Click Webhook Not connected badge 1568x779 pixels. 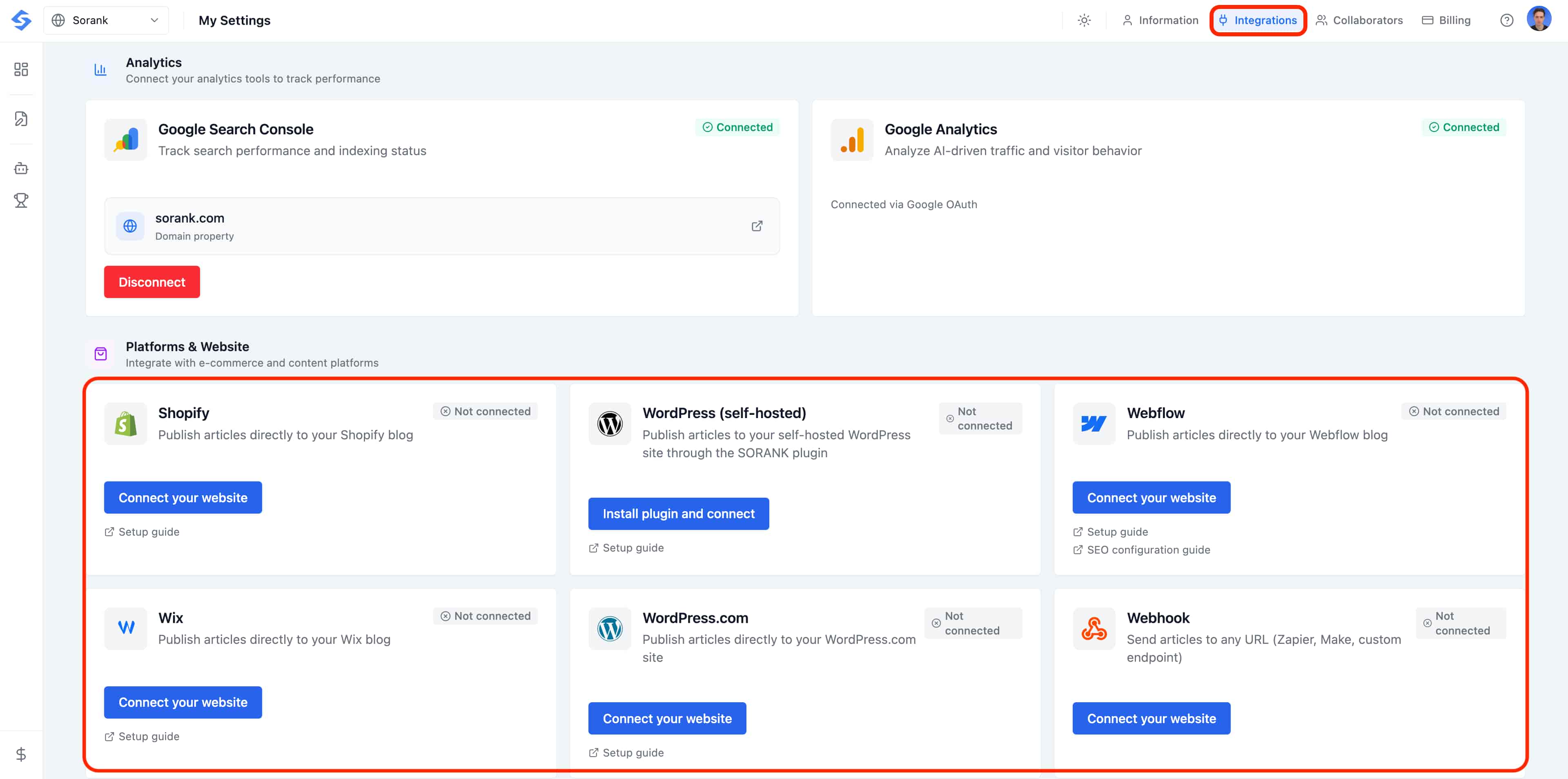click(1460, 623)
